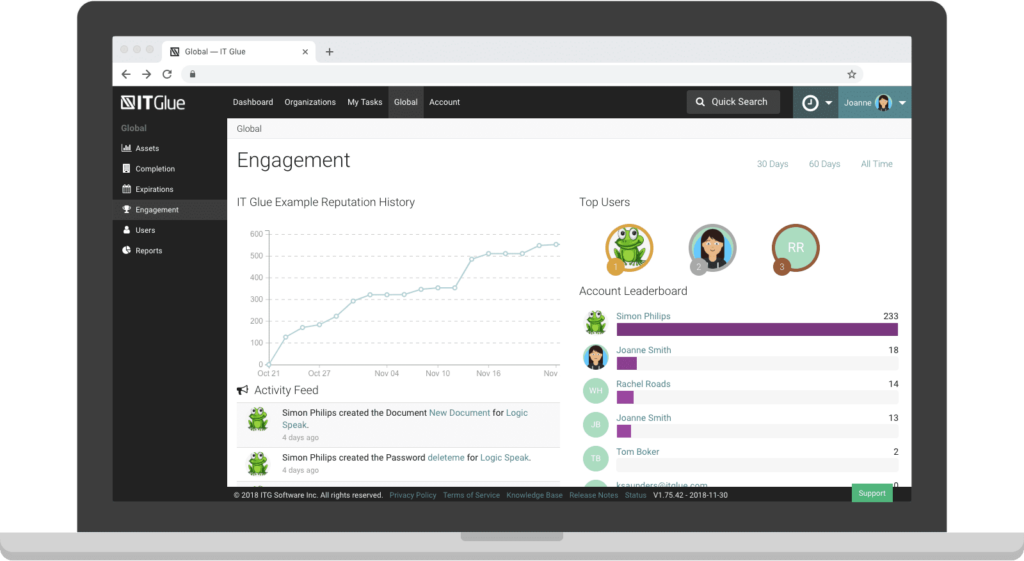Open Expirations in the sidebar
The image size is (1024, 561).
pos(154,189)
